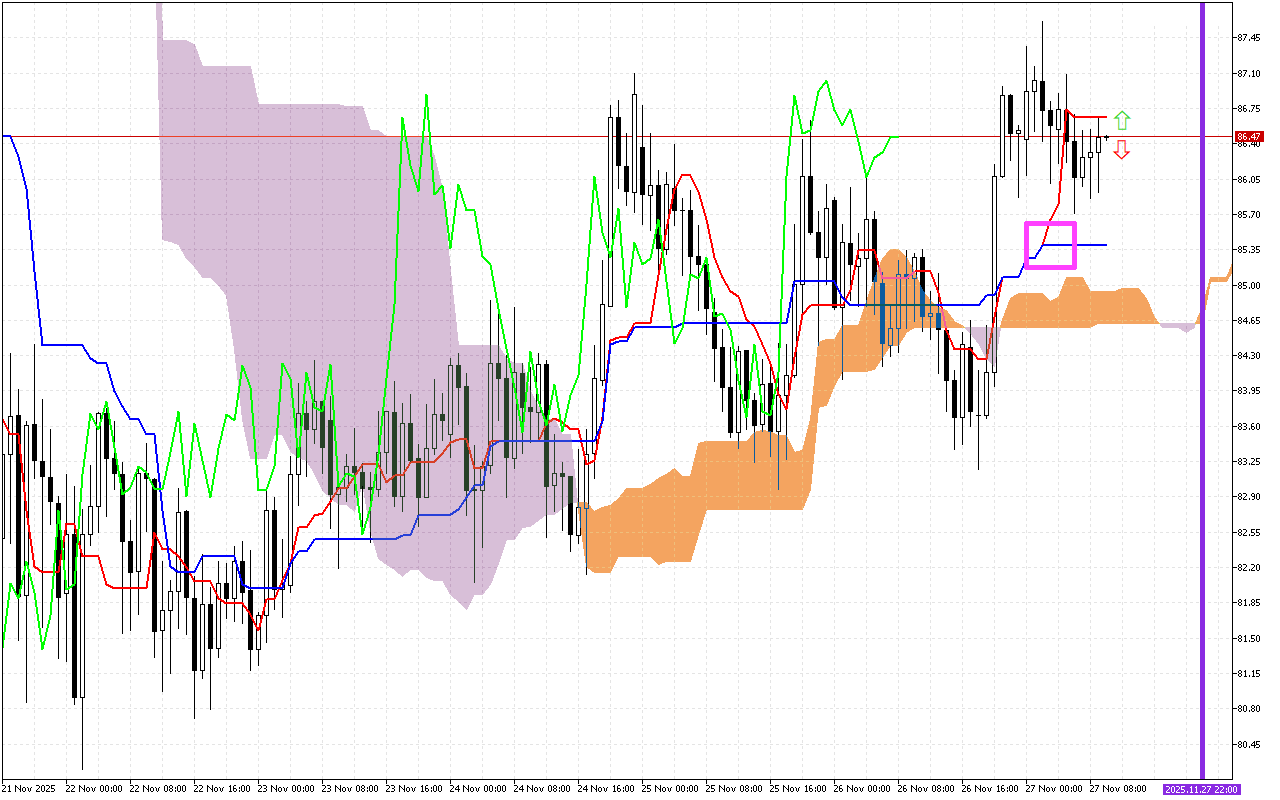This screenshot has width=1280, height=800.
Task: Click the purple 2025.11.27 22:00 date label
Action: [1201, 789]
